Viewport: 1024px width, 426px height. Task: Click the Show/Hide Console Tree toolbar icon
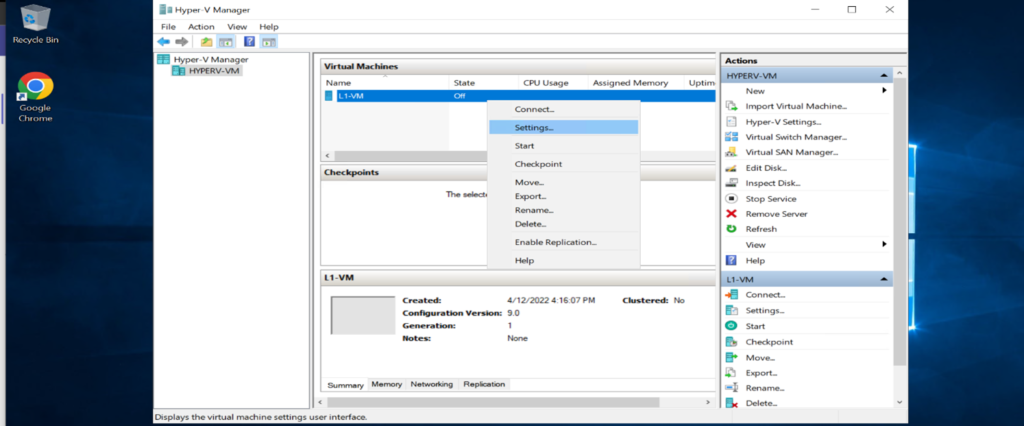[225, 42]
